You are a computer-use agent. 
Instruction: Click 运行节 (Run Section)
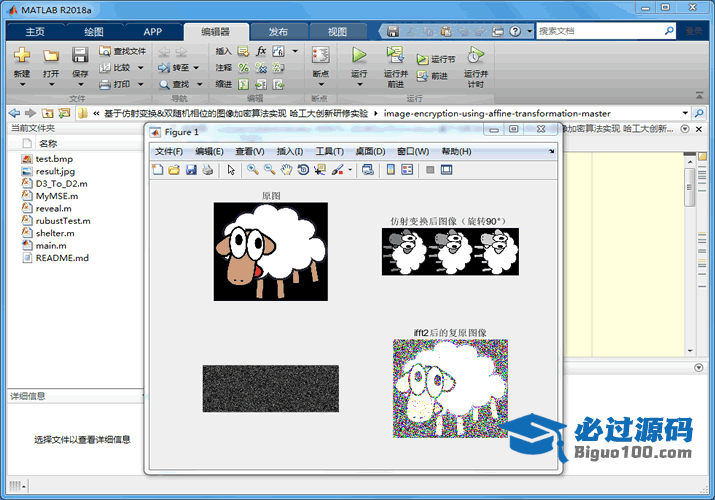pos(436,59)
